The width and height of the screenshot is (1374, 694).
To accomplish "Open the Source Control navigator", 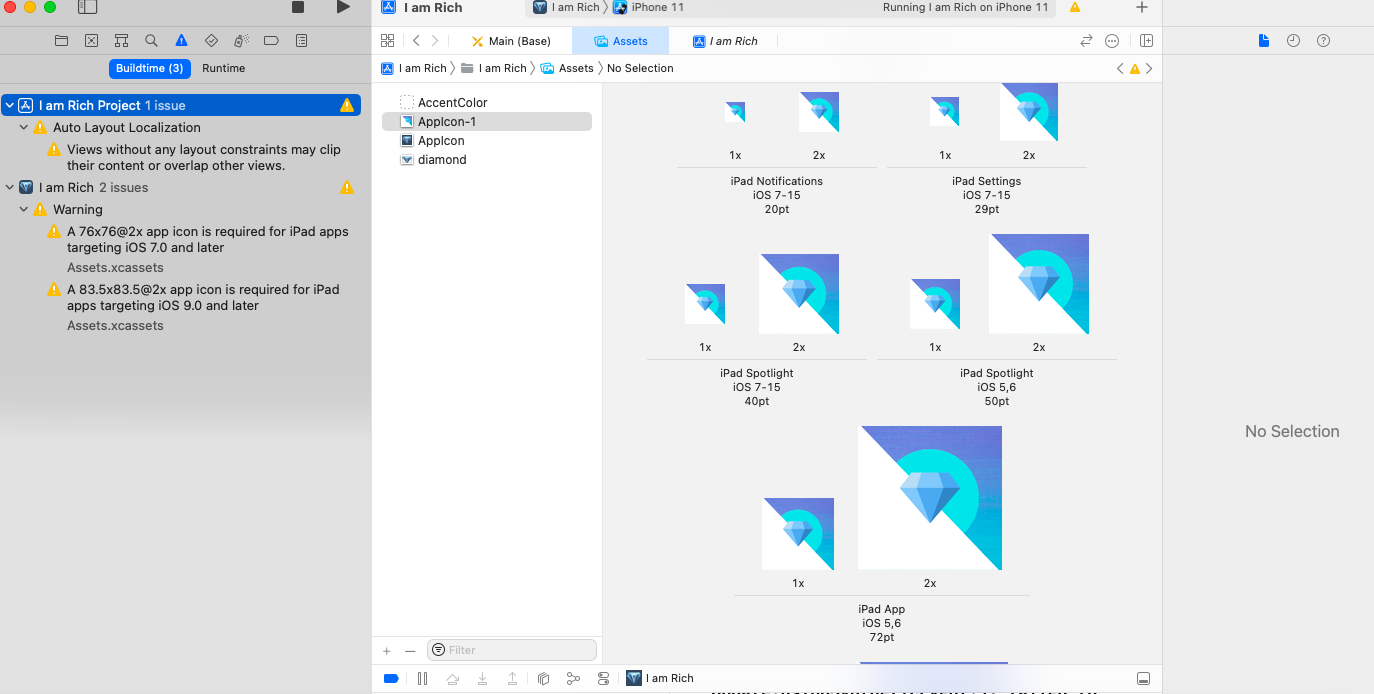I will click(x=92, y=41).
